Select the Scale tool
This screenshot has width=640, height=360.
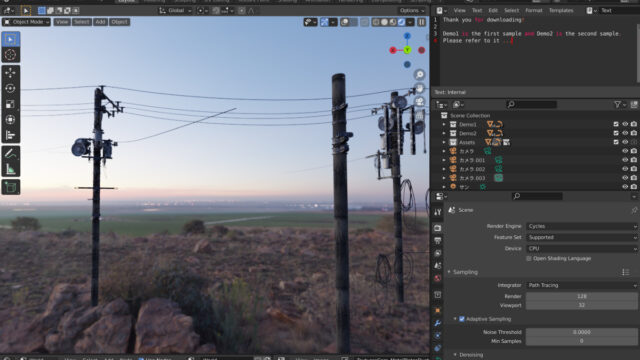pyautogui.click(x=11, y=104)
